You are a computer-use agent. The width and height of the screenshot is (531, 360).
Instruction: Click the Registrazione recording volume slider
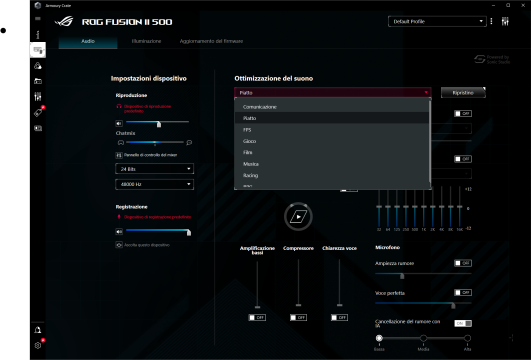click(158, 231)
